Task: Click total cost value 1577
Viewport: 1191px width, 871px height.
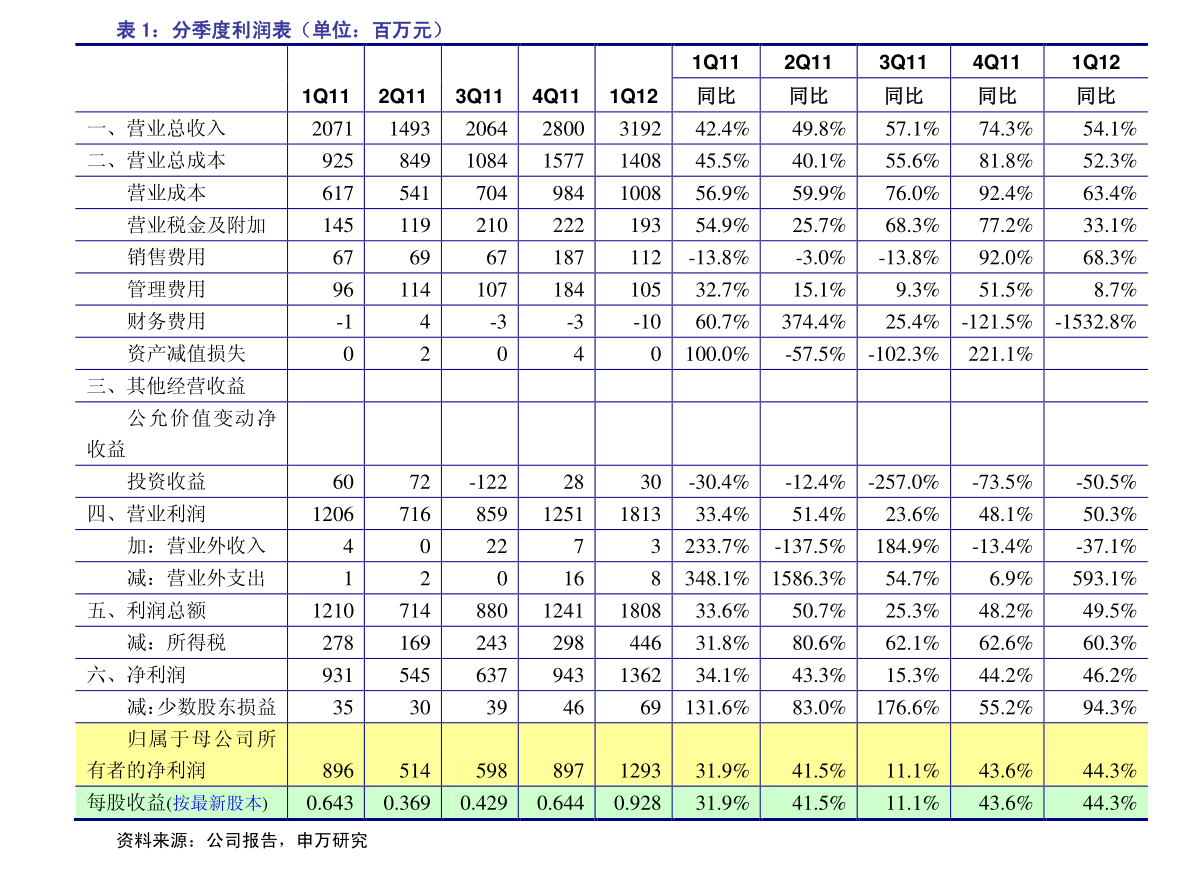Action: (563, 161)
